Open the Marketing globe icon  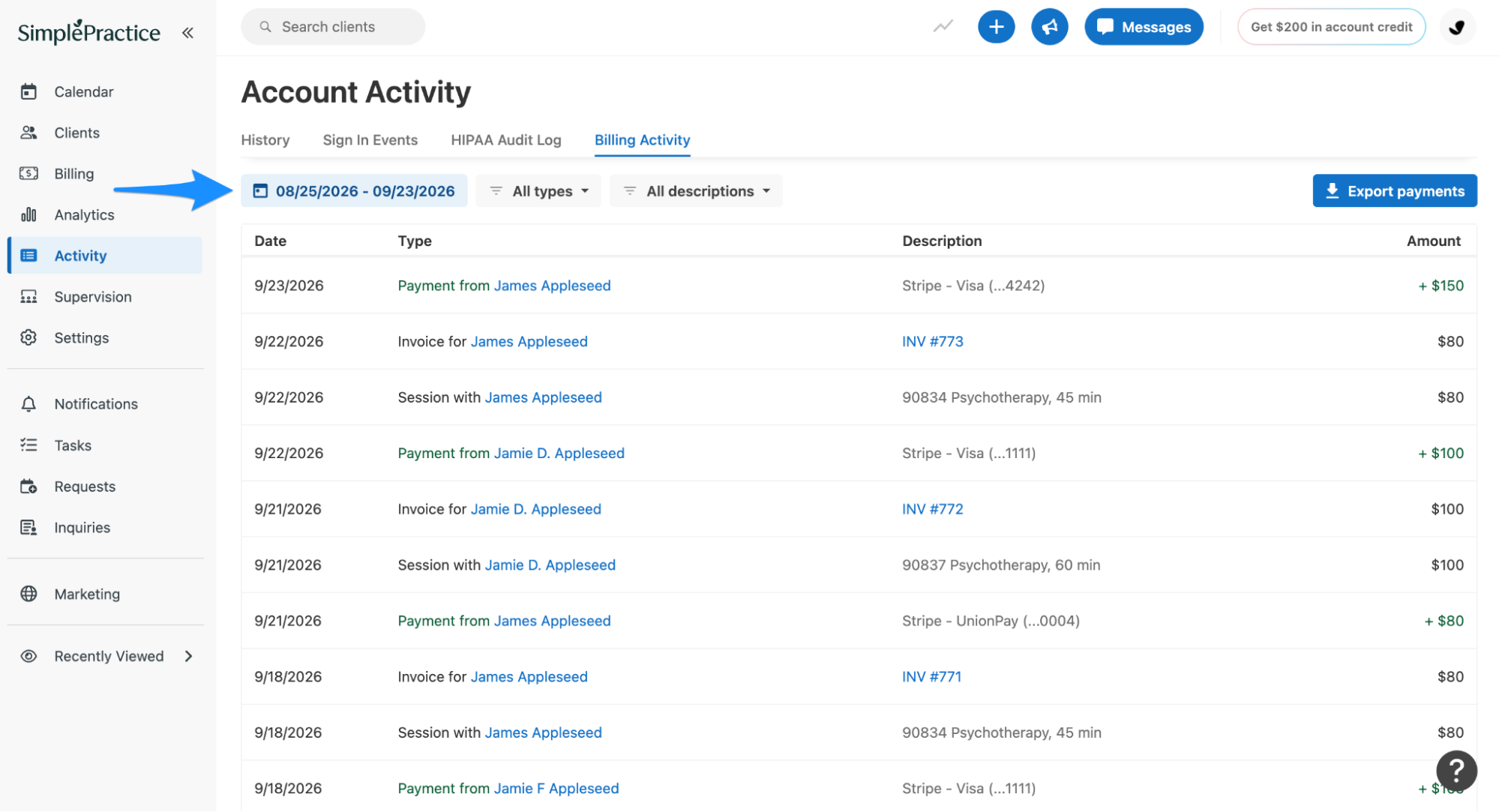28,594
